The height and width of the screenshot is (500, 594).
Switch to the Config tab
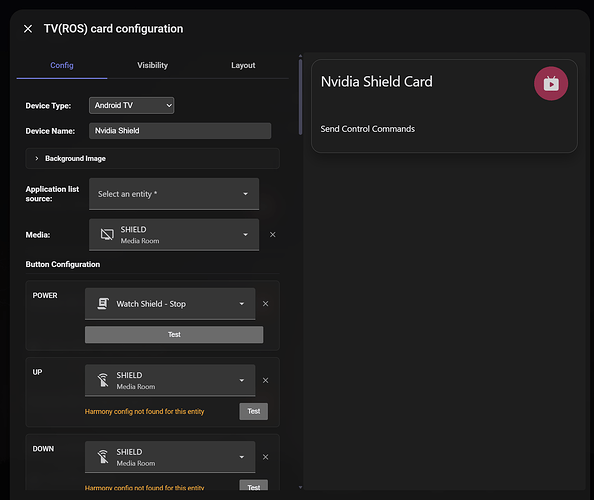62,65
